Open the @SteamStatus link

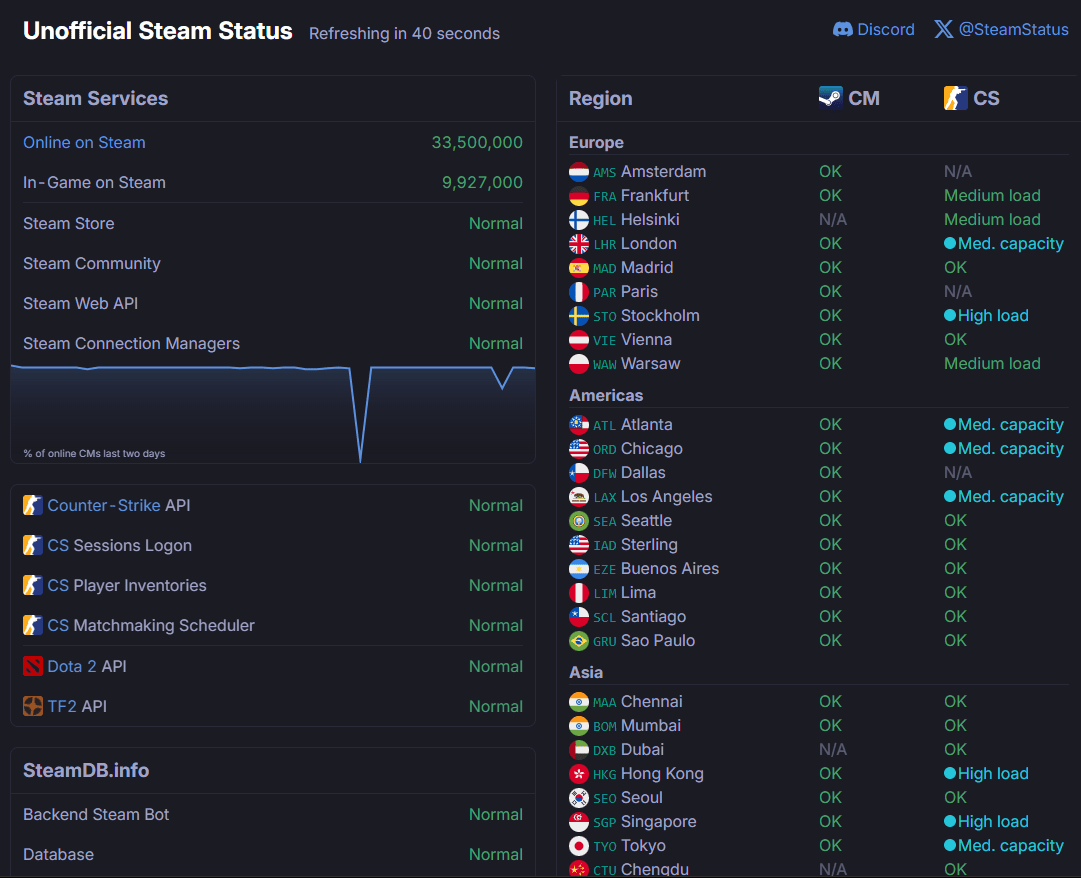1013,30
